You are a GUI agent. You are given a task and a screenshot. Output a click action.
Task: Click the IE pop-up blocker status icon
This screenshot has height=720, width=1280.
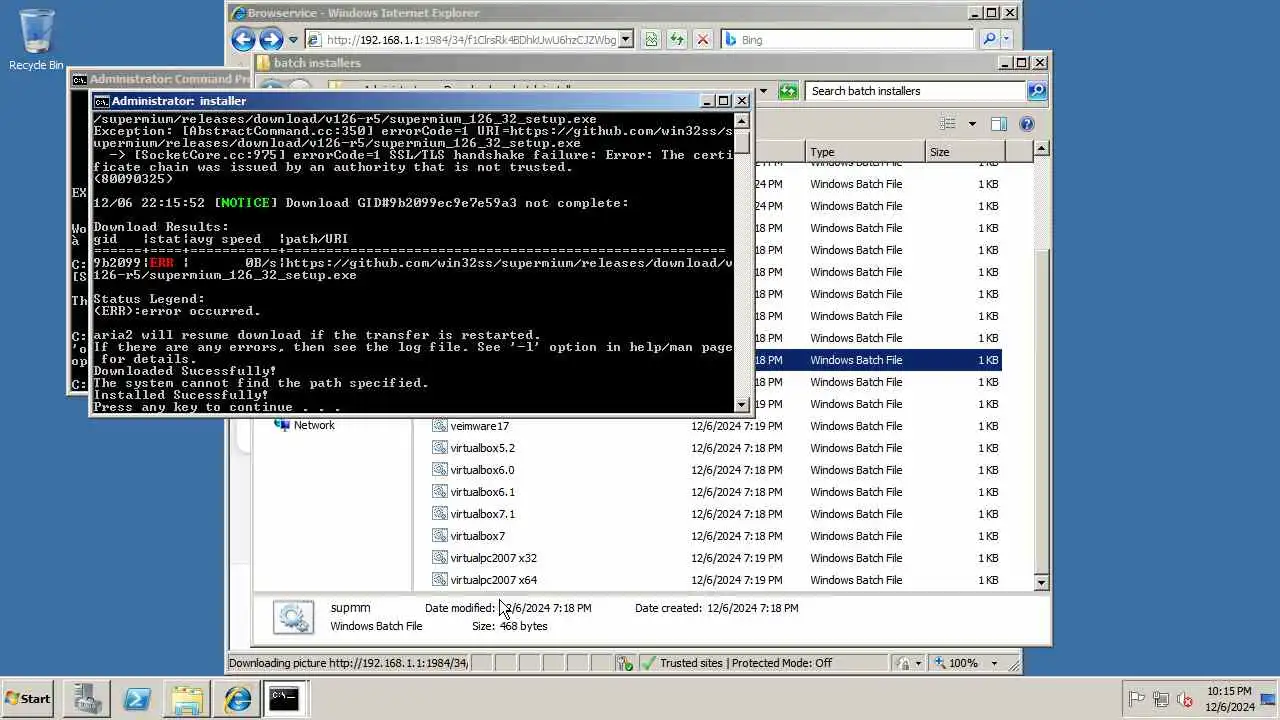click(625, 663)
